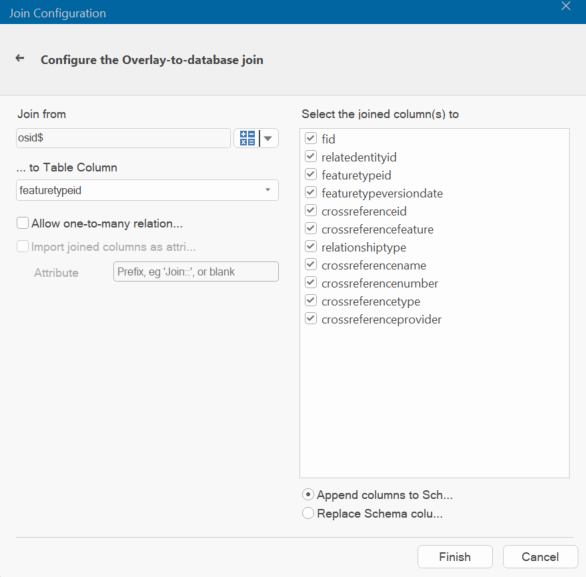
Task: Enable Allow one-to-many relation checkbox
Action: coord(23,223)
